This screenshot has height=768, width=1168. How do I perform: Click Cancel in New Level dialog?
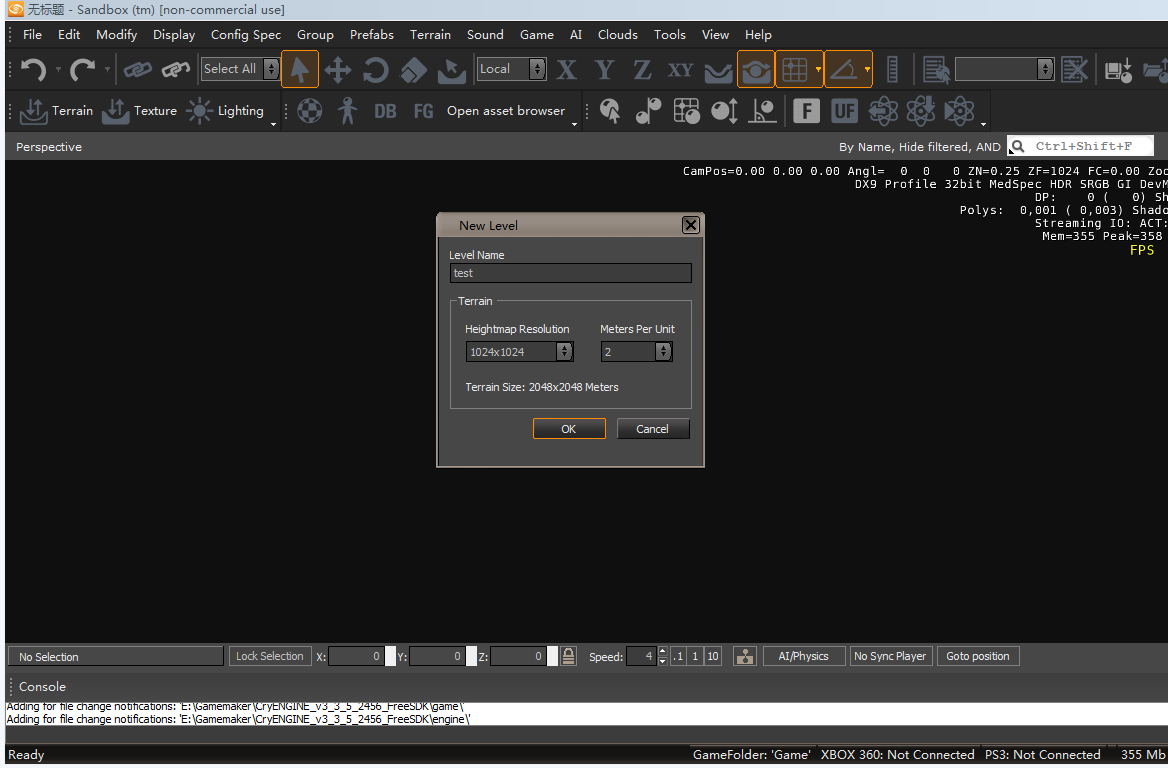click(652, 429)
